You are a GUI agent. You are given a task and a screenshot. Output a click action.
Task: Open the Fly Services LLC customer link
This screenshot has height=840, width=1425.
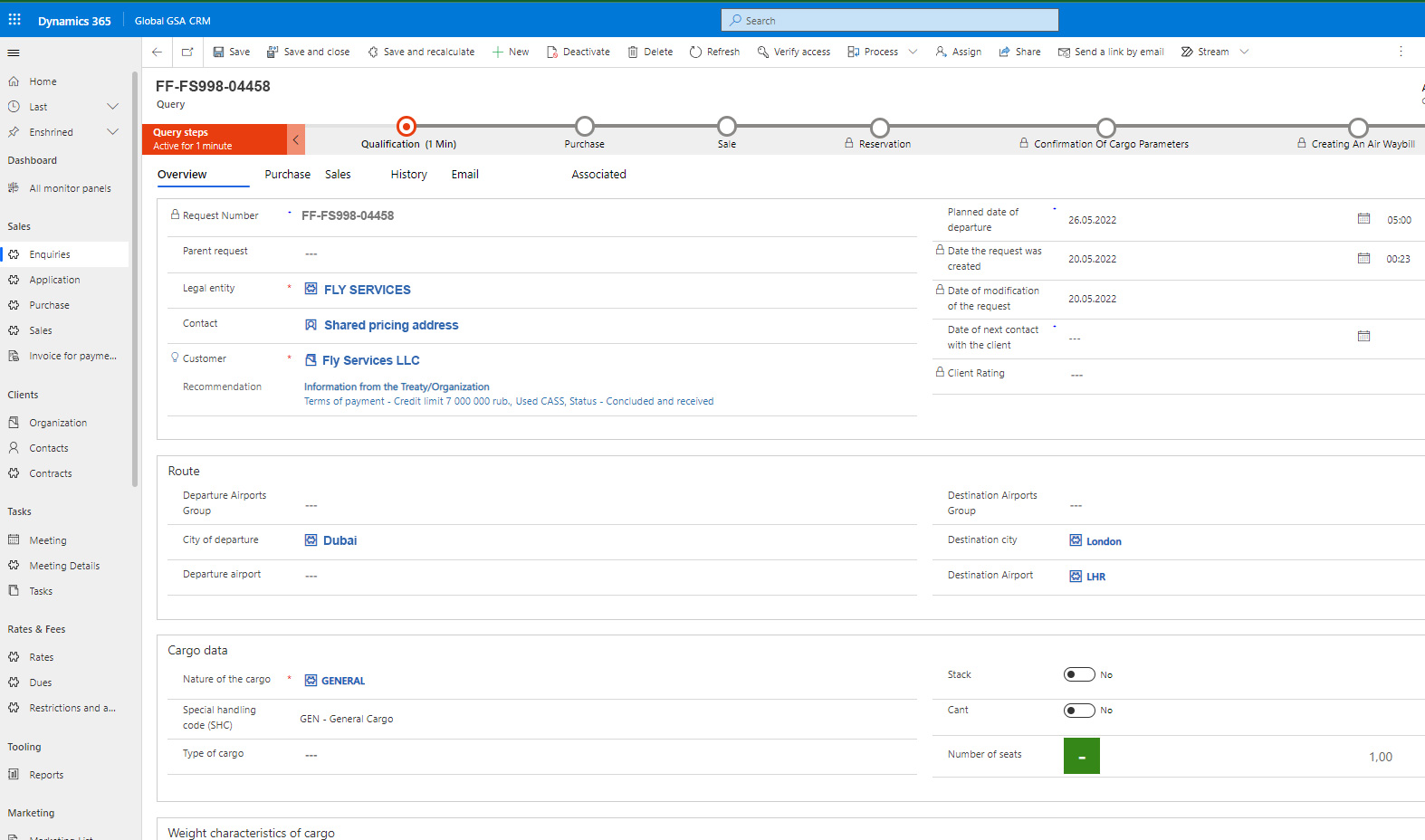370,360
